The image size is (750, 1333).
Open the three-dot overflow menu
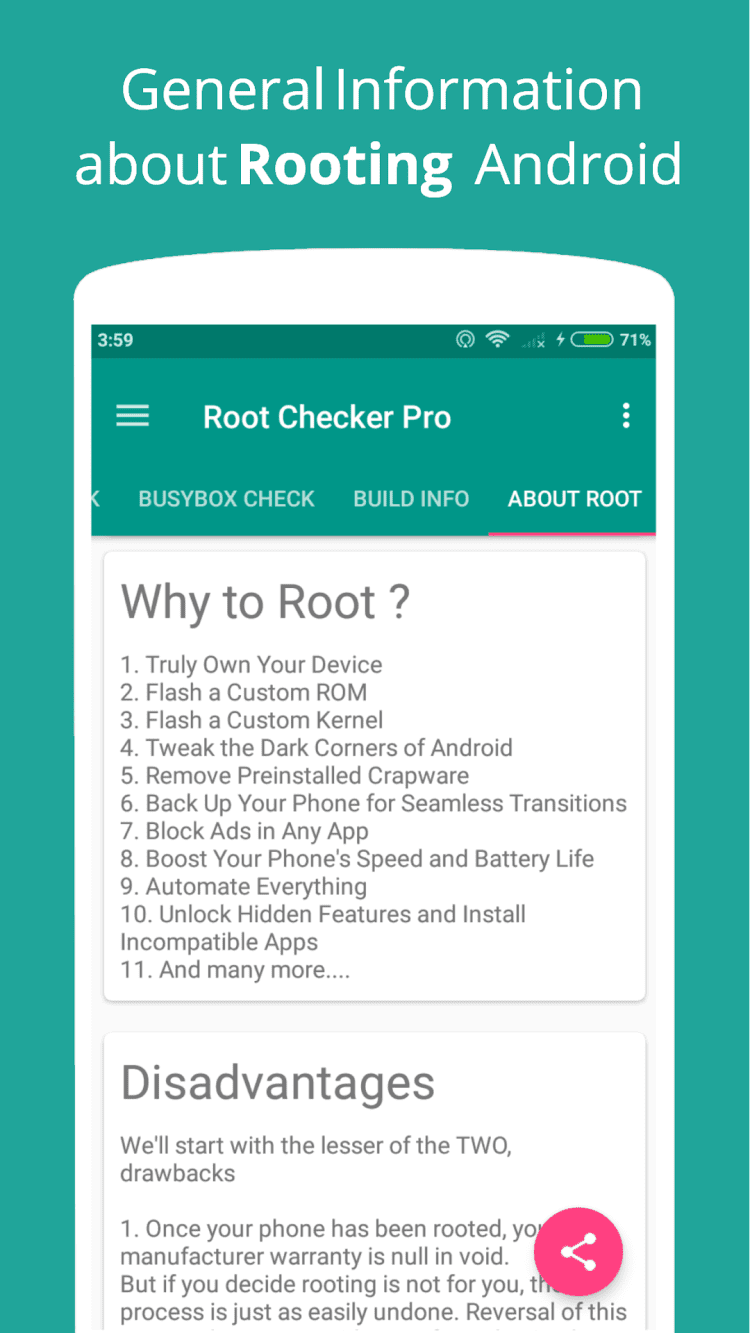pos(626,416)
